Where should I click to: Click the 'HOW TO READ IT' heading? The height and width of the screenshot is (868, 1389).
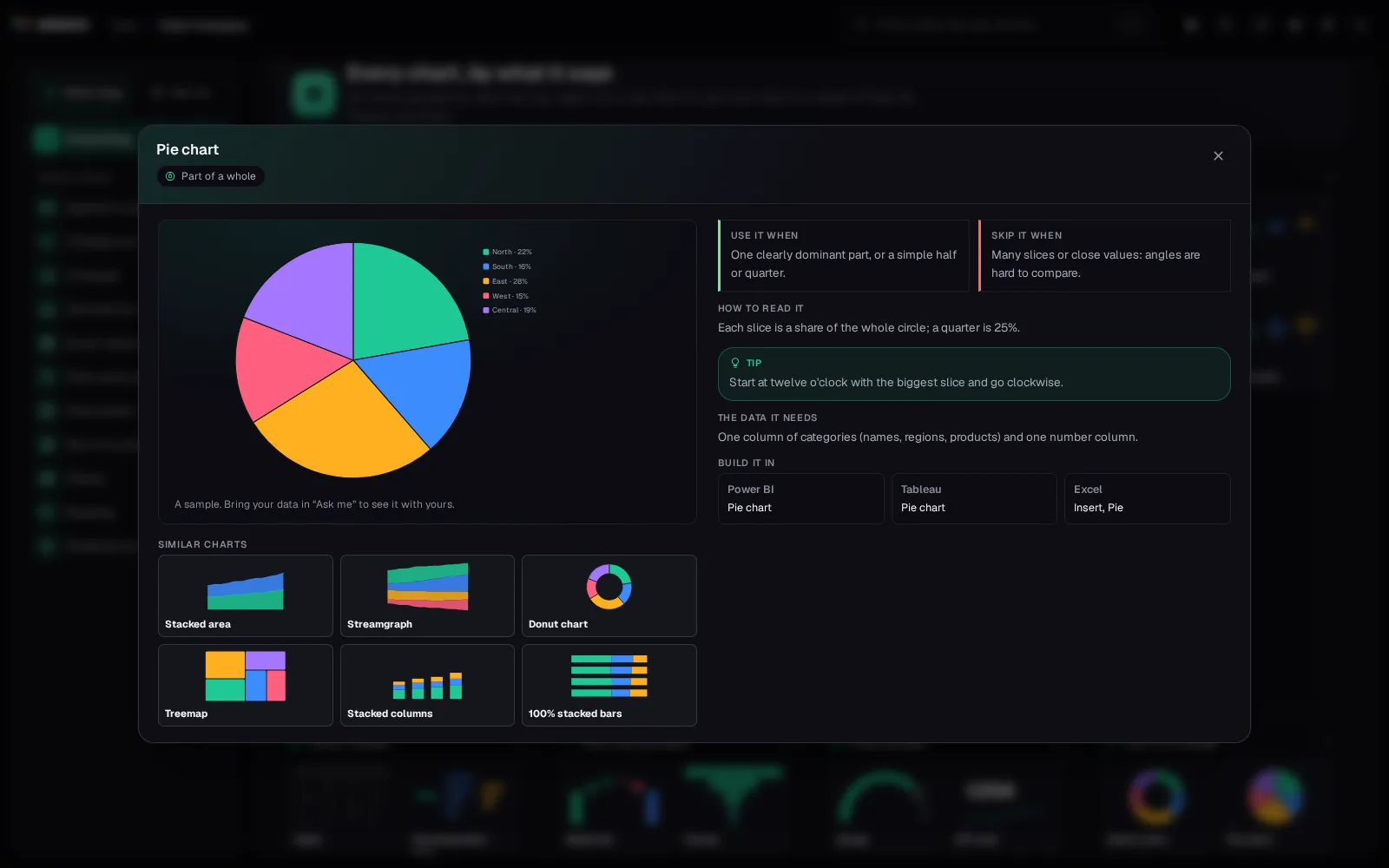(760, 308)
